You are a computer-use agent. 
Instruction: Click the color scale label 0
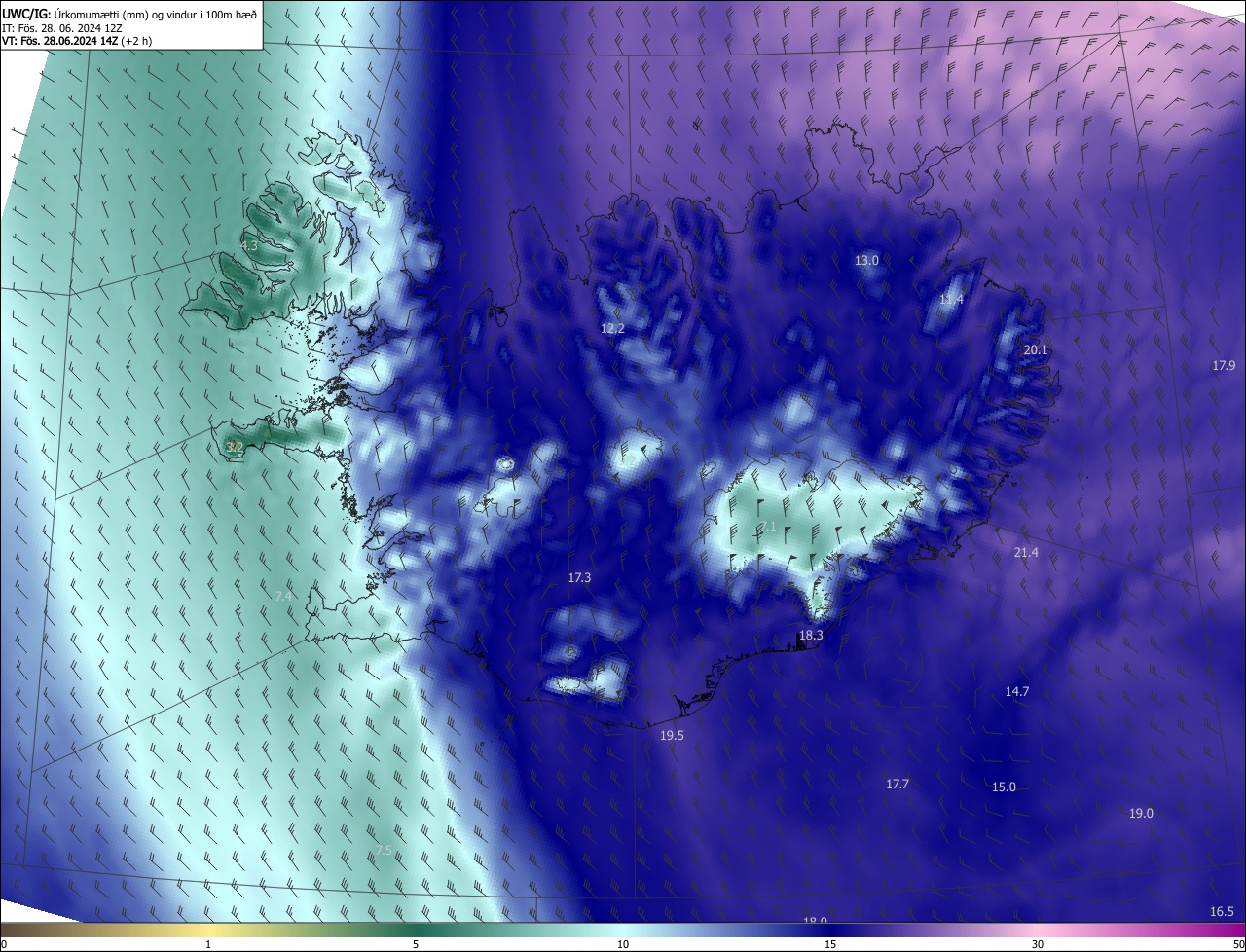coord(3,944)
